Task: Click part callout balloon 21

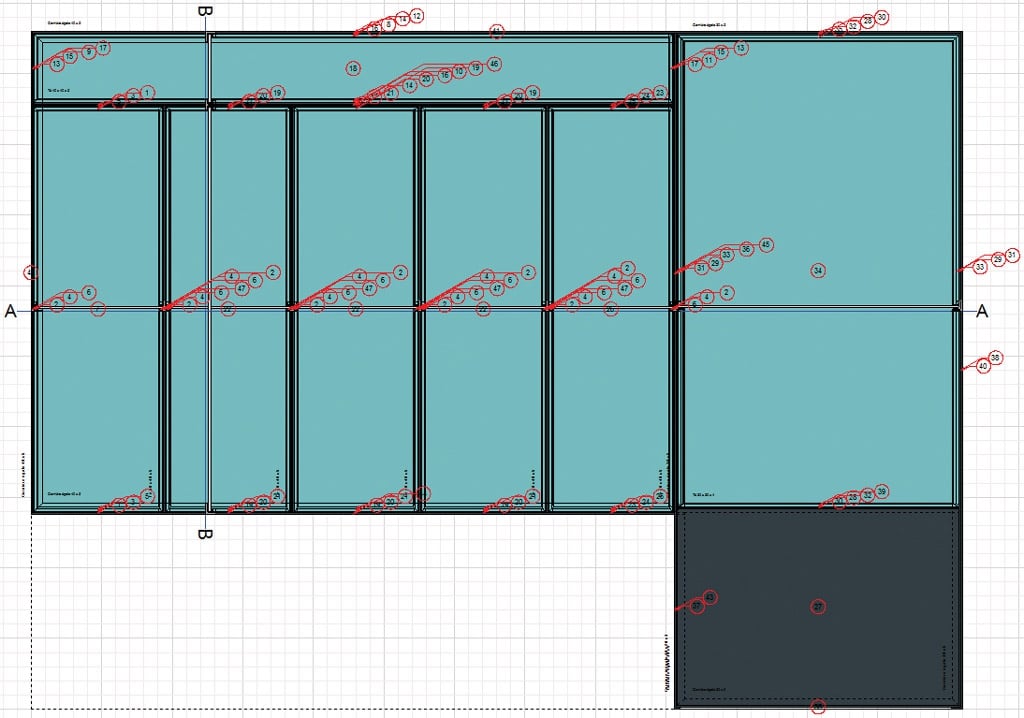Action: click(x=391, y=93)
